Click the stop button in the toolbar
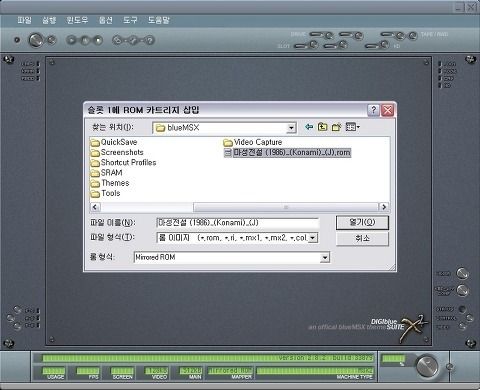Screen dimensions: 480x390 (x=98, y=40)
